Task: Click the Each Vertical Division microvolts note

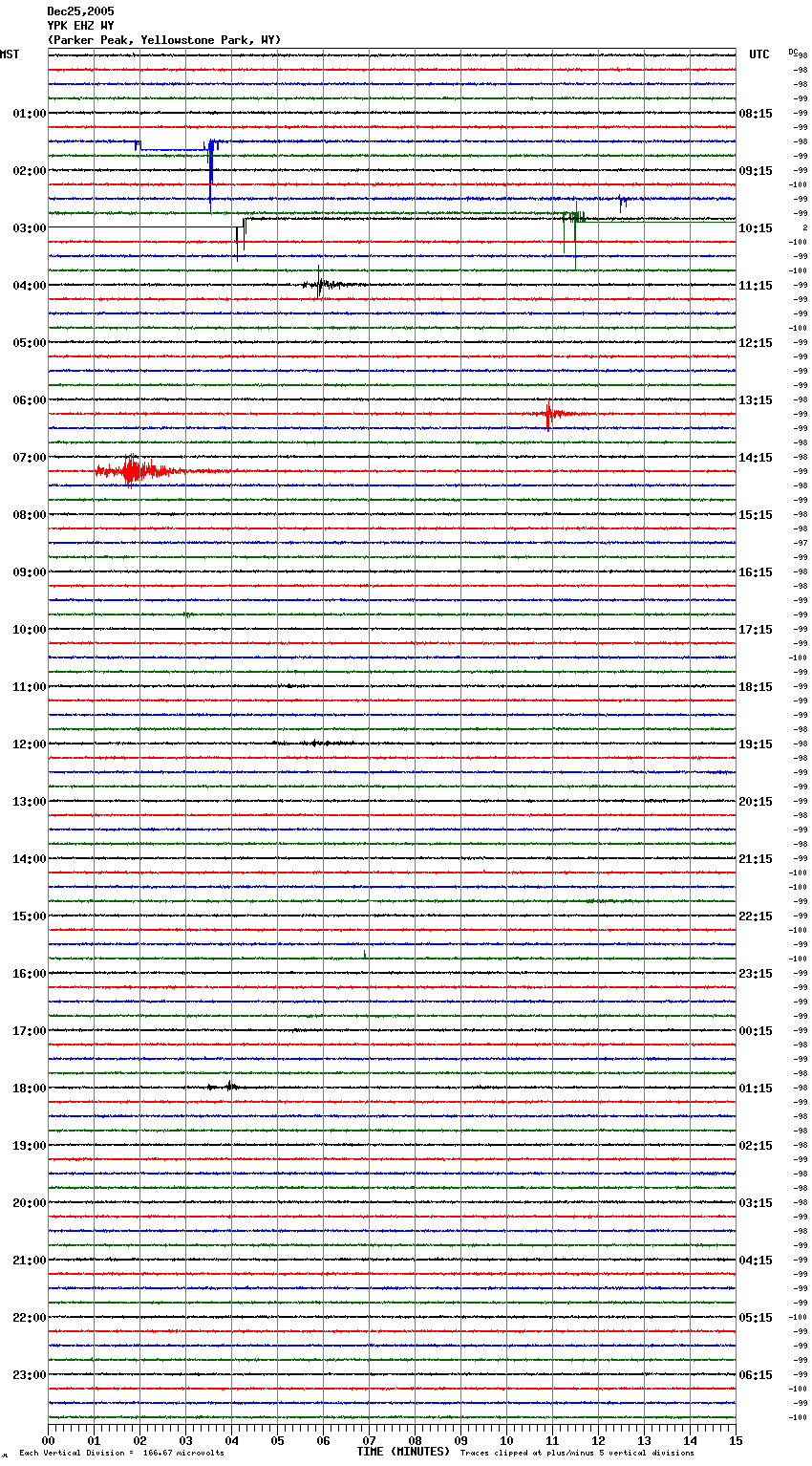Action: pos(121,1454)
